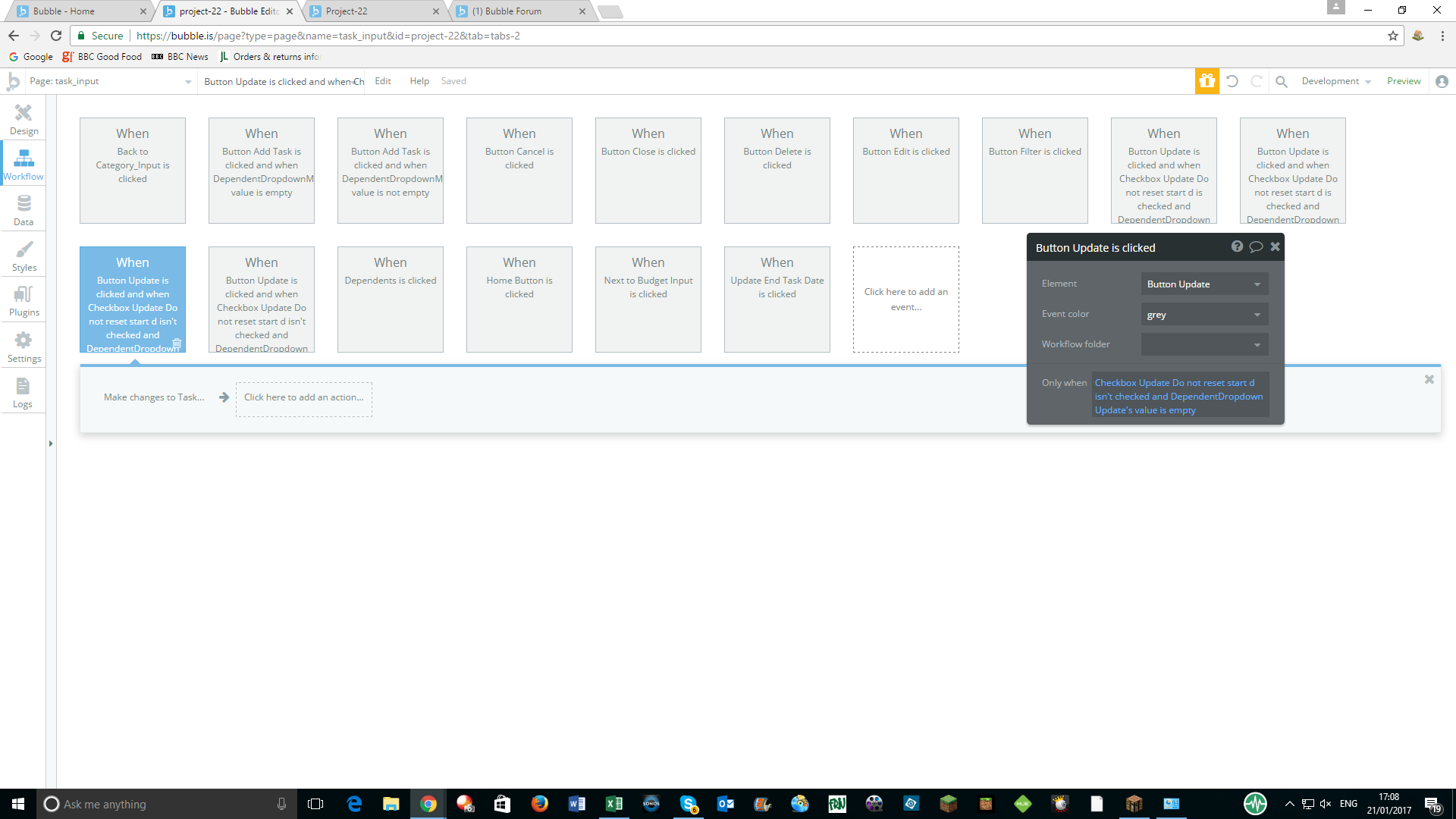Click the Preview link
Image resolution: width=1456 pixels, height=819 pixels.
tap(1404, 81)
